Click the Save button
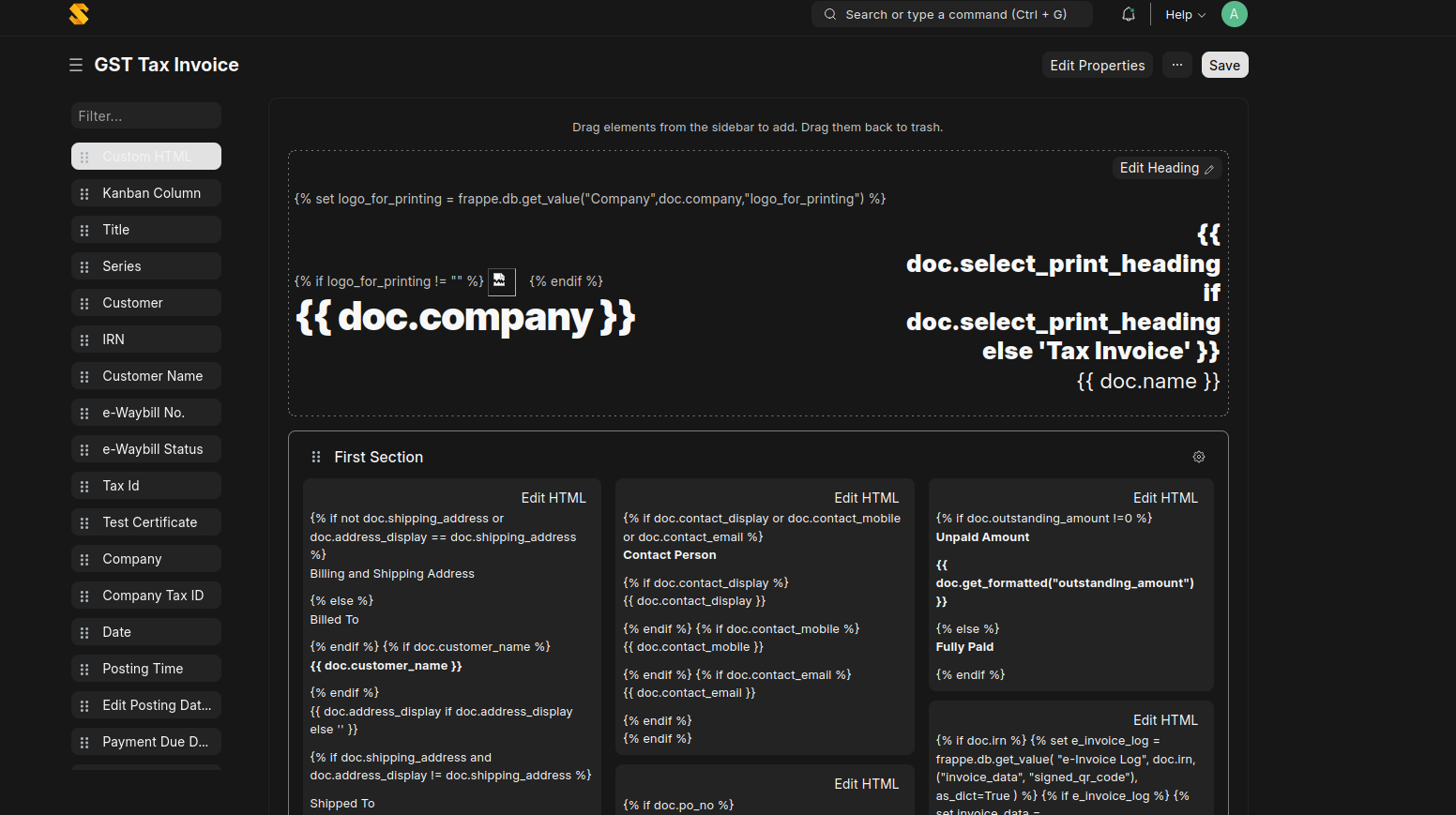The image size is (1456, 815). [1224, 65]
